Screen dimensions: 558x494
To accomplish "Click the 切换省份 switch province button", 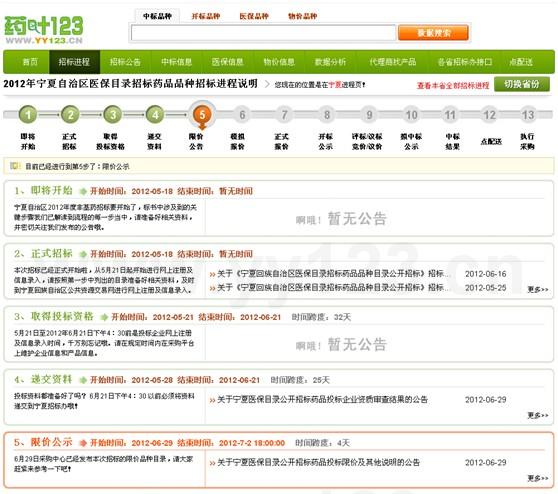I will coord(522,84).
